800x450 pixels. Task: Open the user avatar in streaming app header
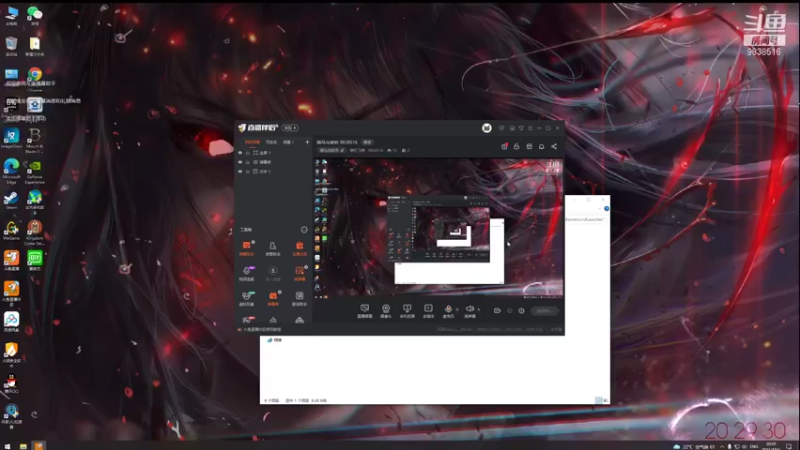point(486,128)
